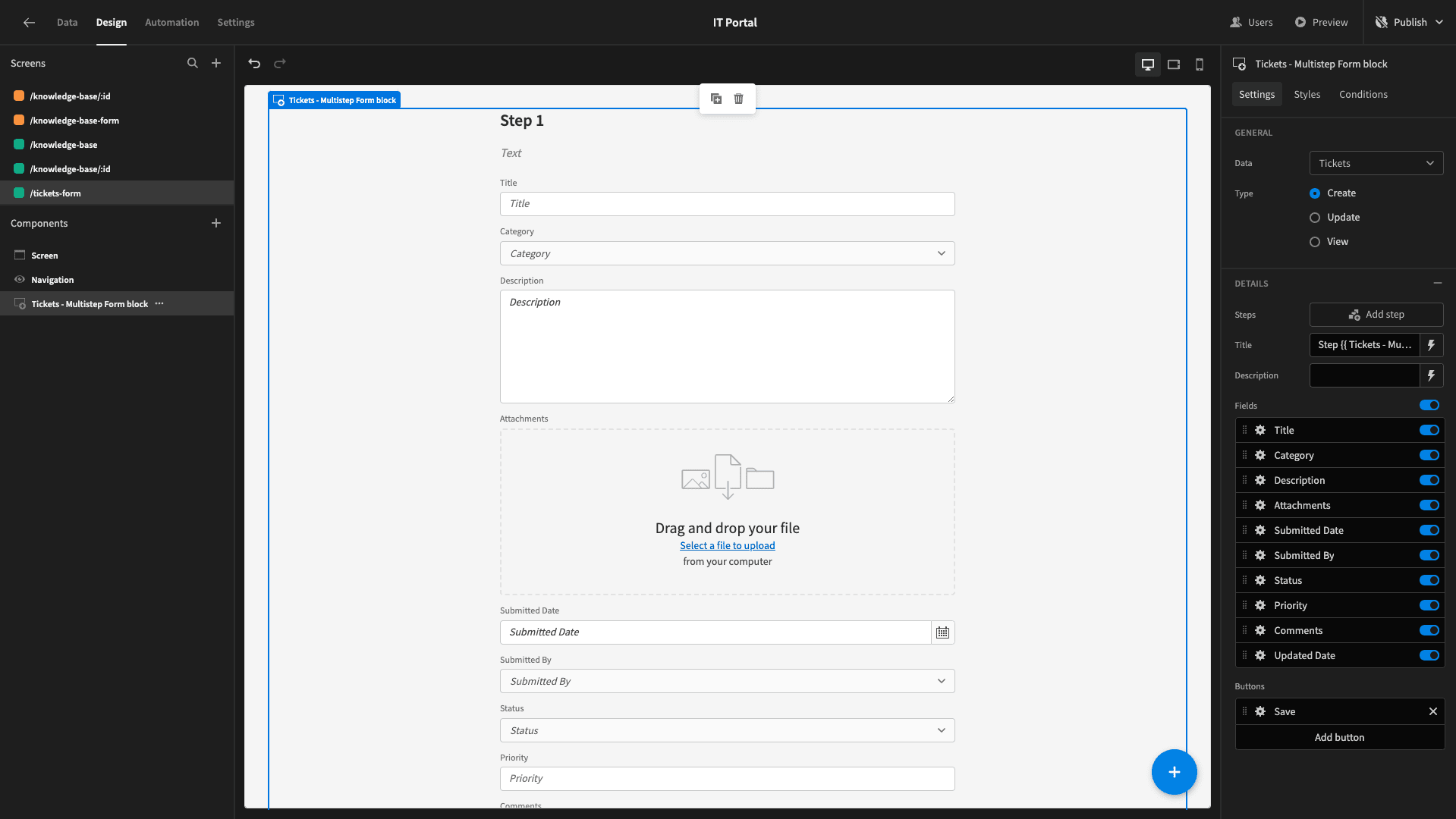
Task: Switch to mobile preview icon
Action: tap(1200, 64)
